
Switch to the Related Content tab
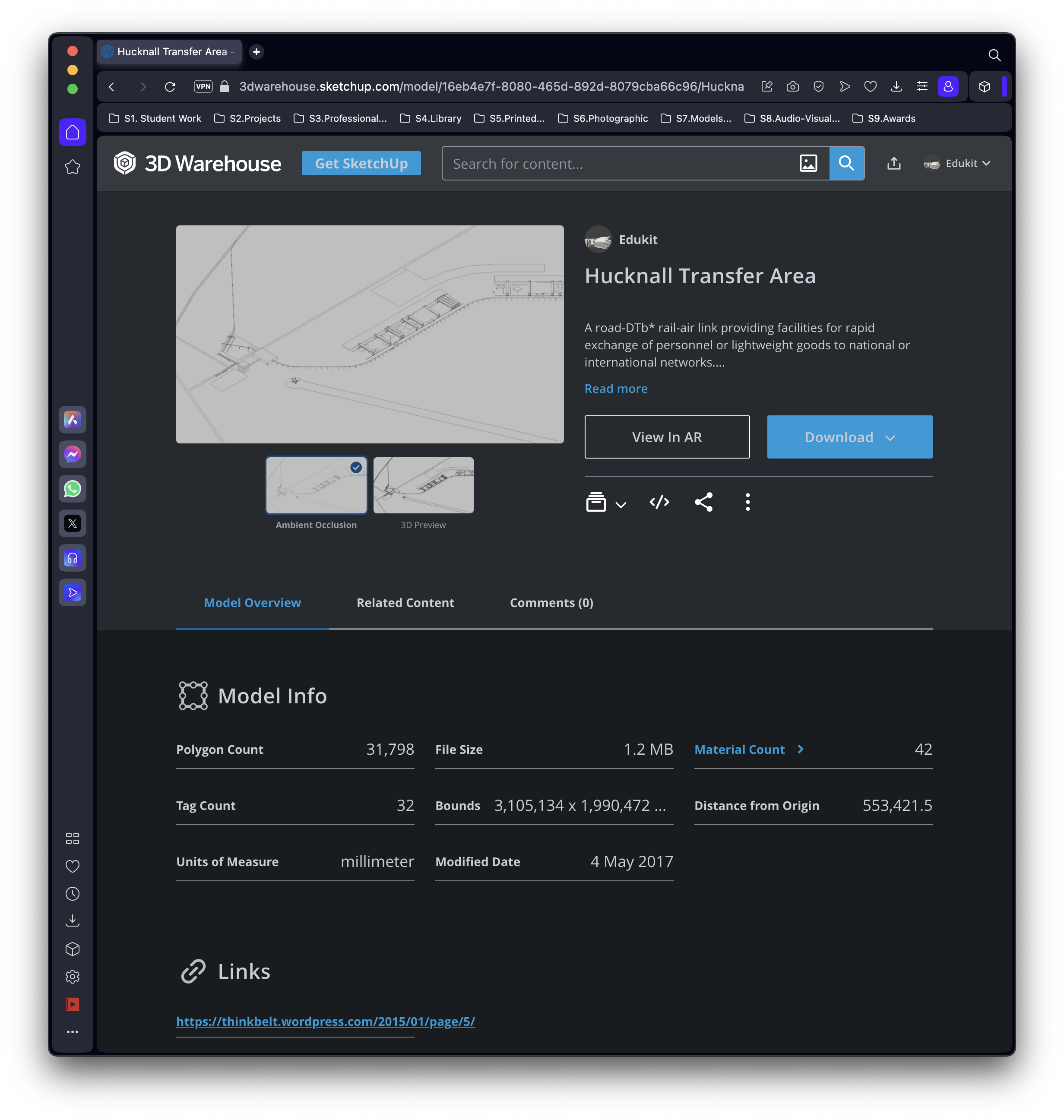(x=405, y=603)
